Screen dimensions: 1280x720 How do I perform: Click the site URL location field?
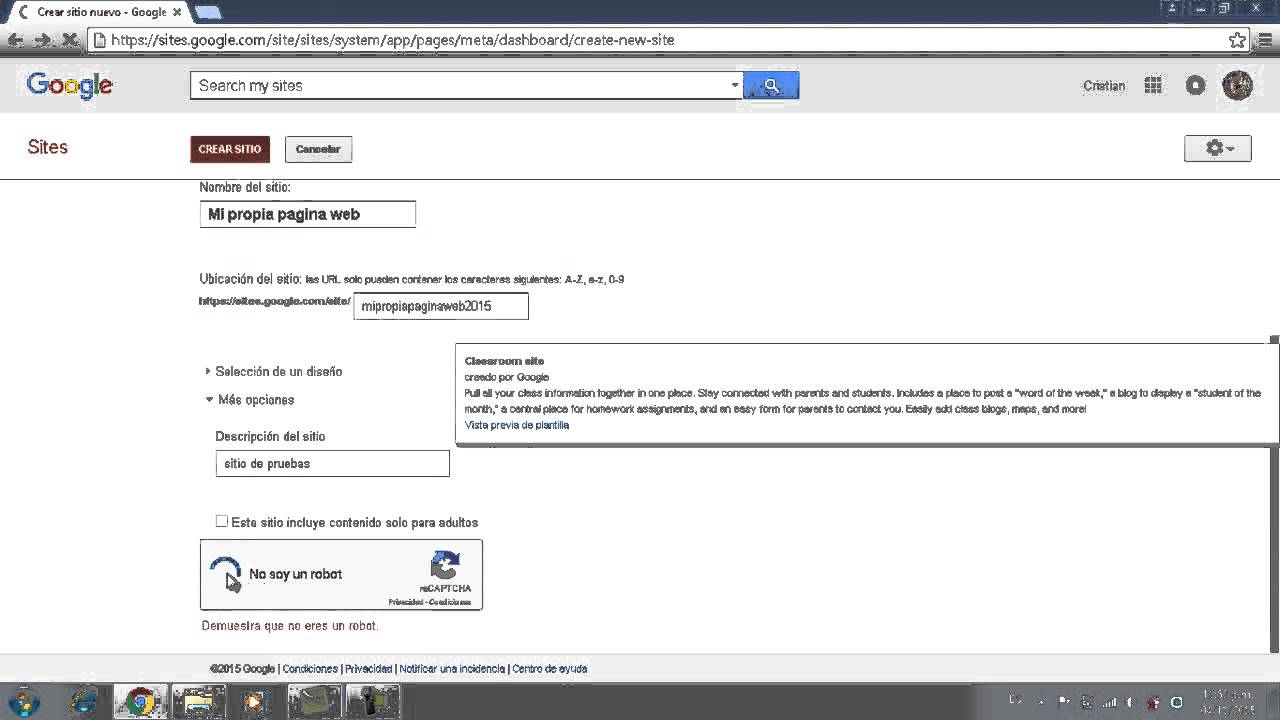point(441,306)
